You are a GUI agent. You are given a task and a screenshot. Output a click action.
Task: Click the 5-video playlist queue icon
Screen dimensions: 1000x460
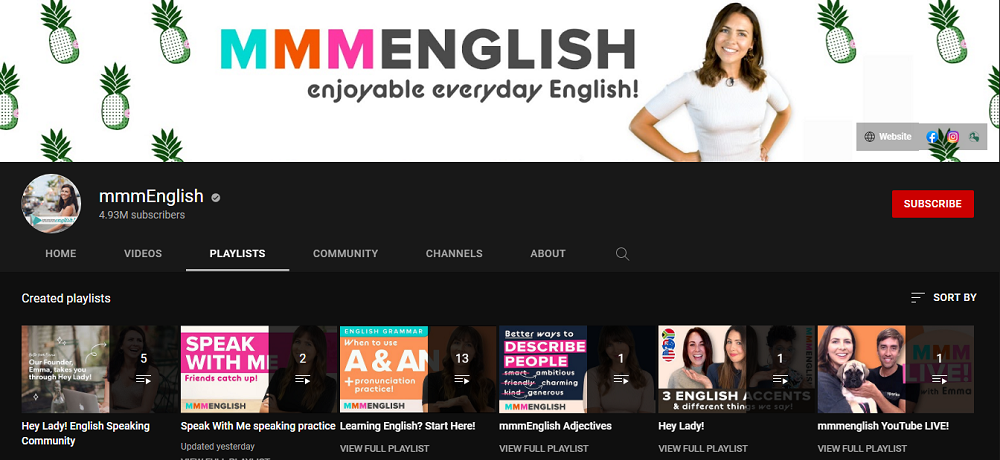pyautogui.click(x=143, y=379)
